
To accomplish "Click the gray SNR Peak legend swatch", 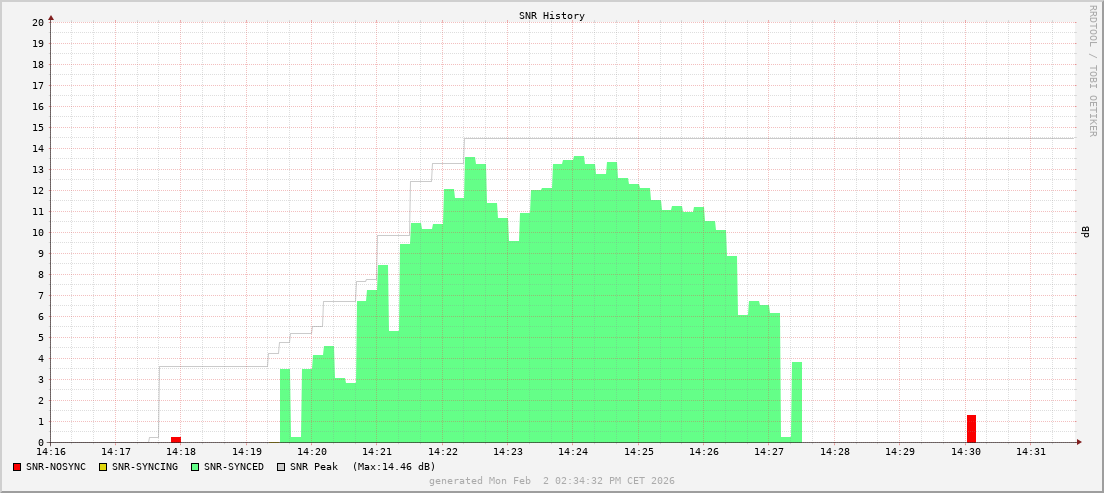I will coord(281,467).
